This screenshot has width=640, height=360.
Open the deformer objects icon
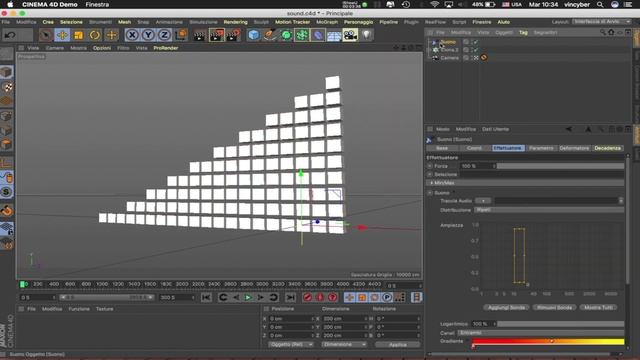coord(318,35)
